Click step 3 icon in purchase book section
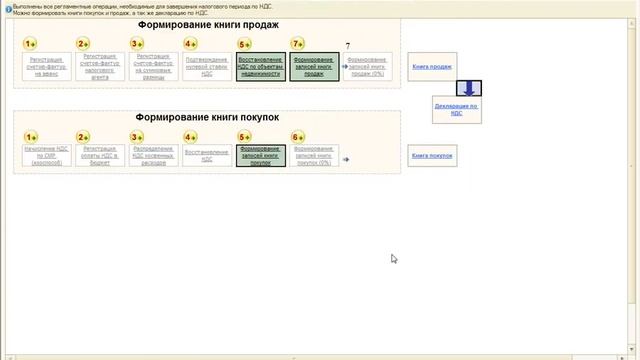This screenshot has height=360, width=640. tap(137, 137)
